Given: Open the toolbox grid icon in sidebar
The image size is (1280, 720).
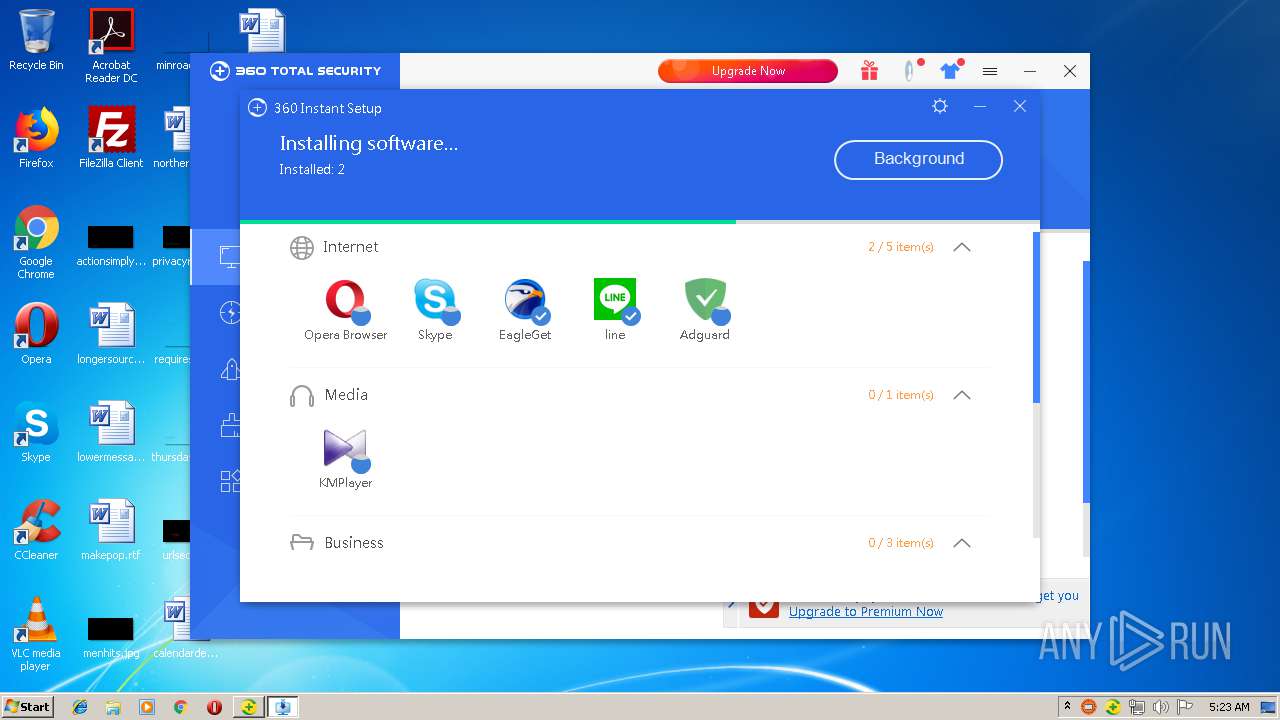Looking at the screenshot, I should click(230, 481).
